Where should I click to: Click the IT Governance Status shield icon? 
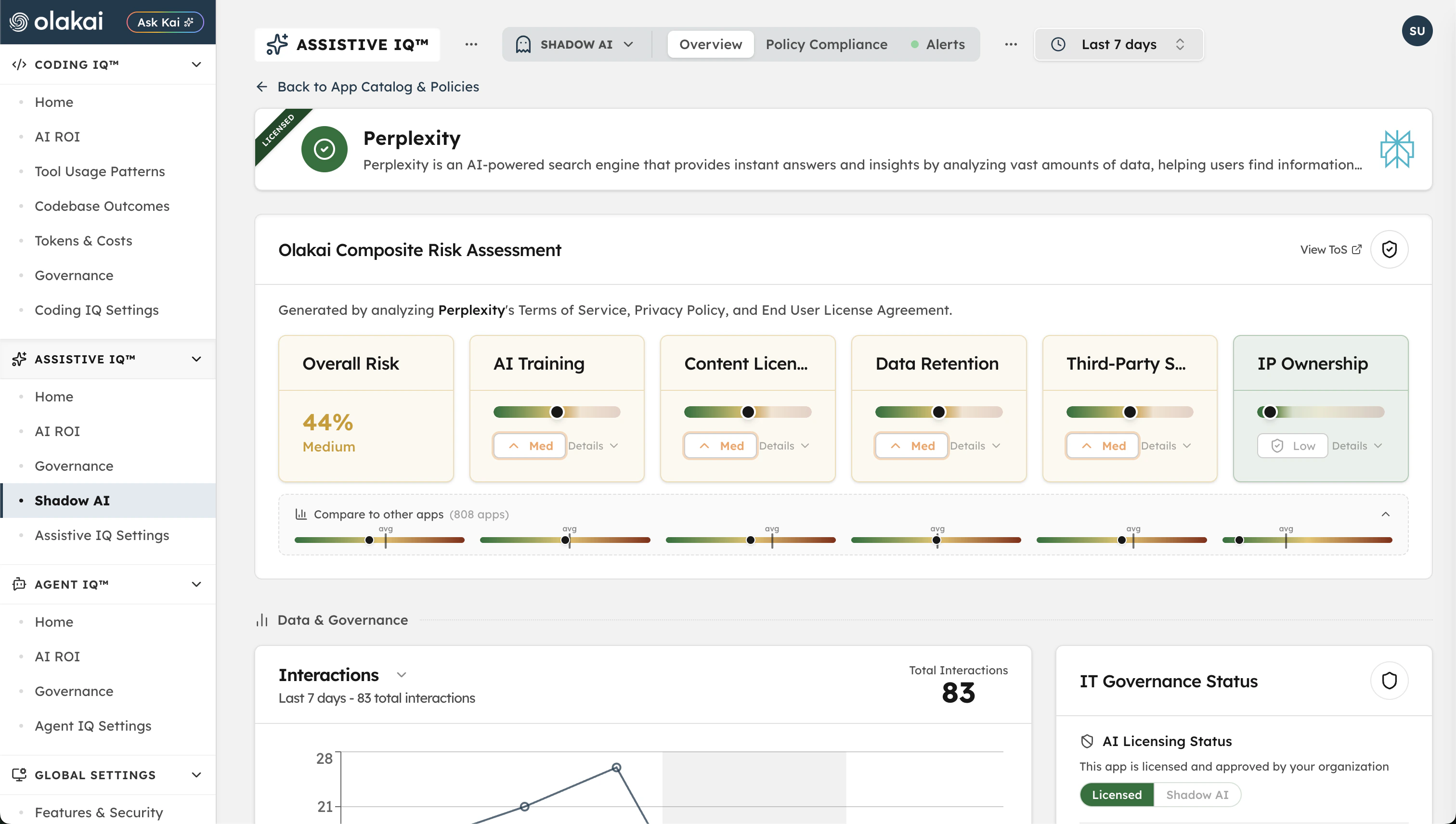click(x=1389, y=680)
